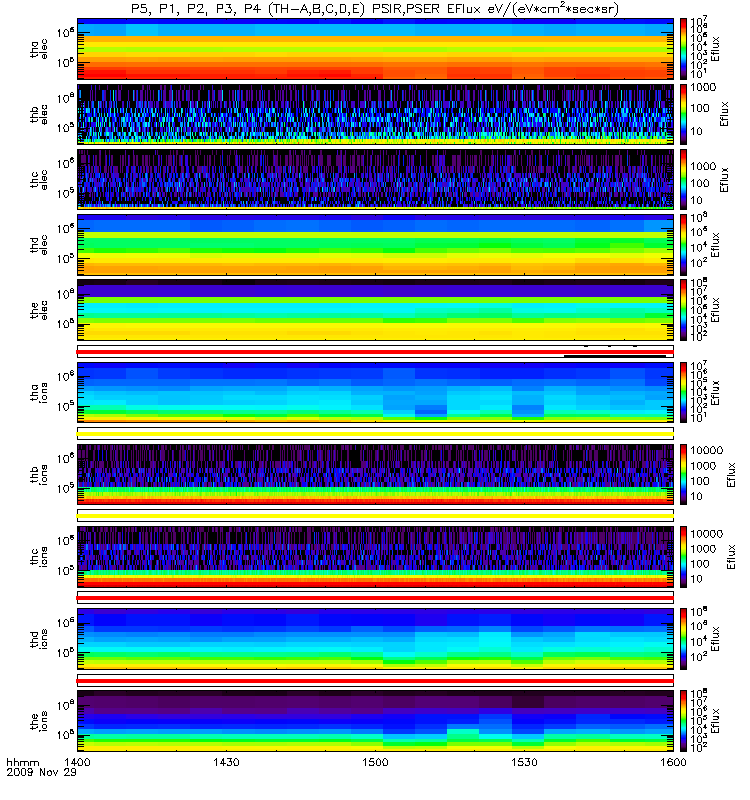Click the yellow bar above thb ions panel
Image resolution: width=750 pixels, height=800 pixels.
click(376, 434)
